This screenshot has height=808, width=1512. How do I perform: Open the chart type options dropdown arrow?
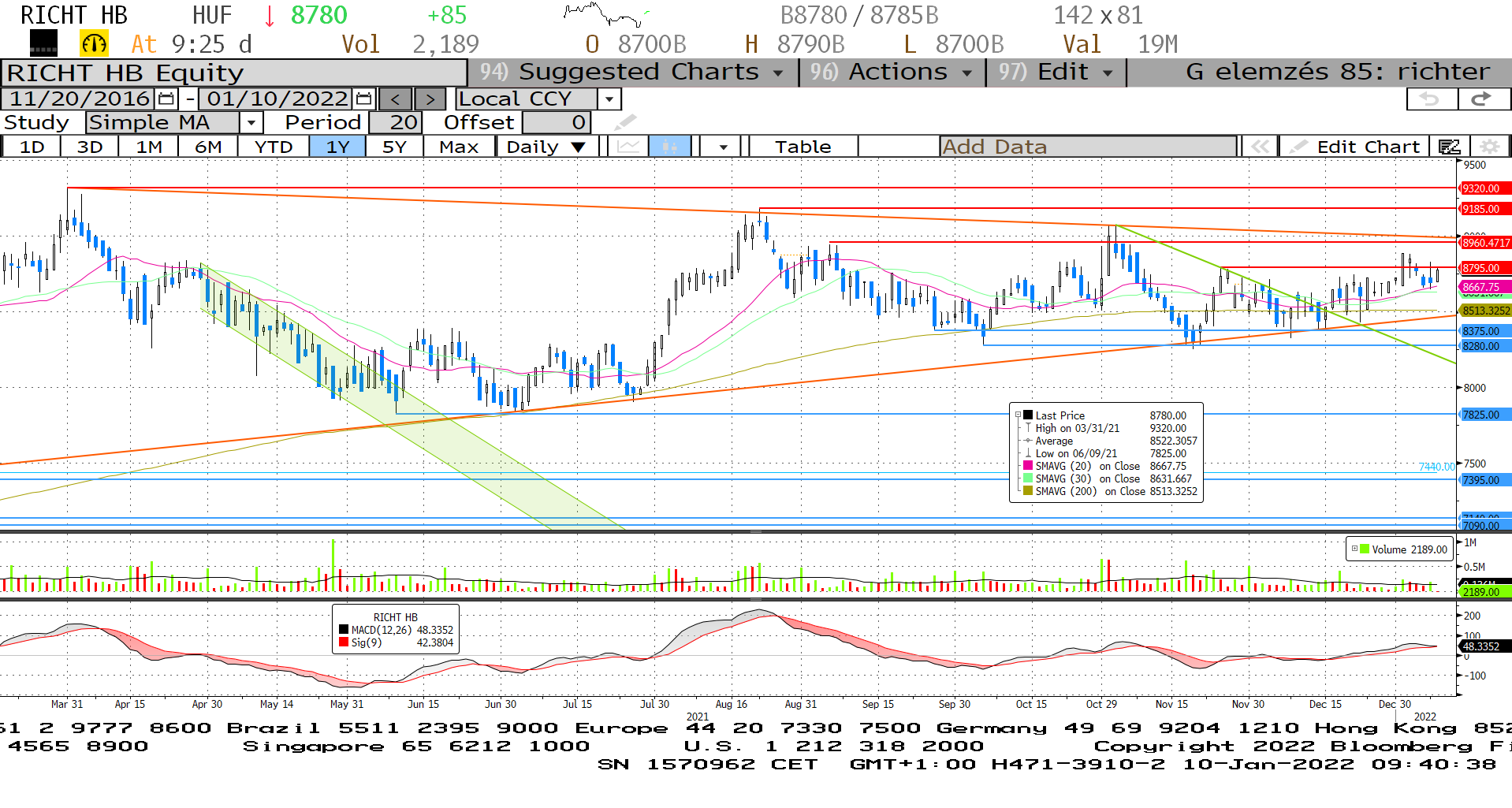723,147
